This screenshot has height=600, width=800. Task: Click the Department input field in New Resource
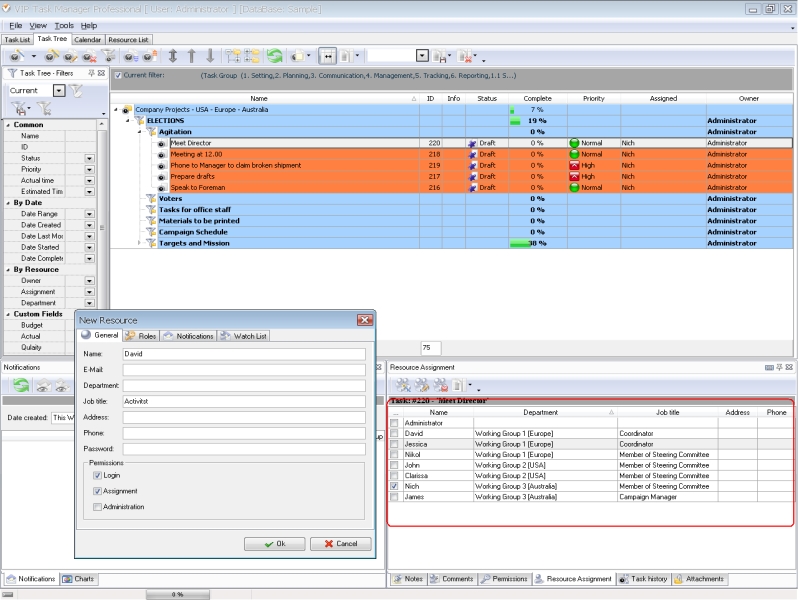(x=244, y=386)
